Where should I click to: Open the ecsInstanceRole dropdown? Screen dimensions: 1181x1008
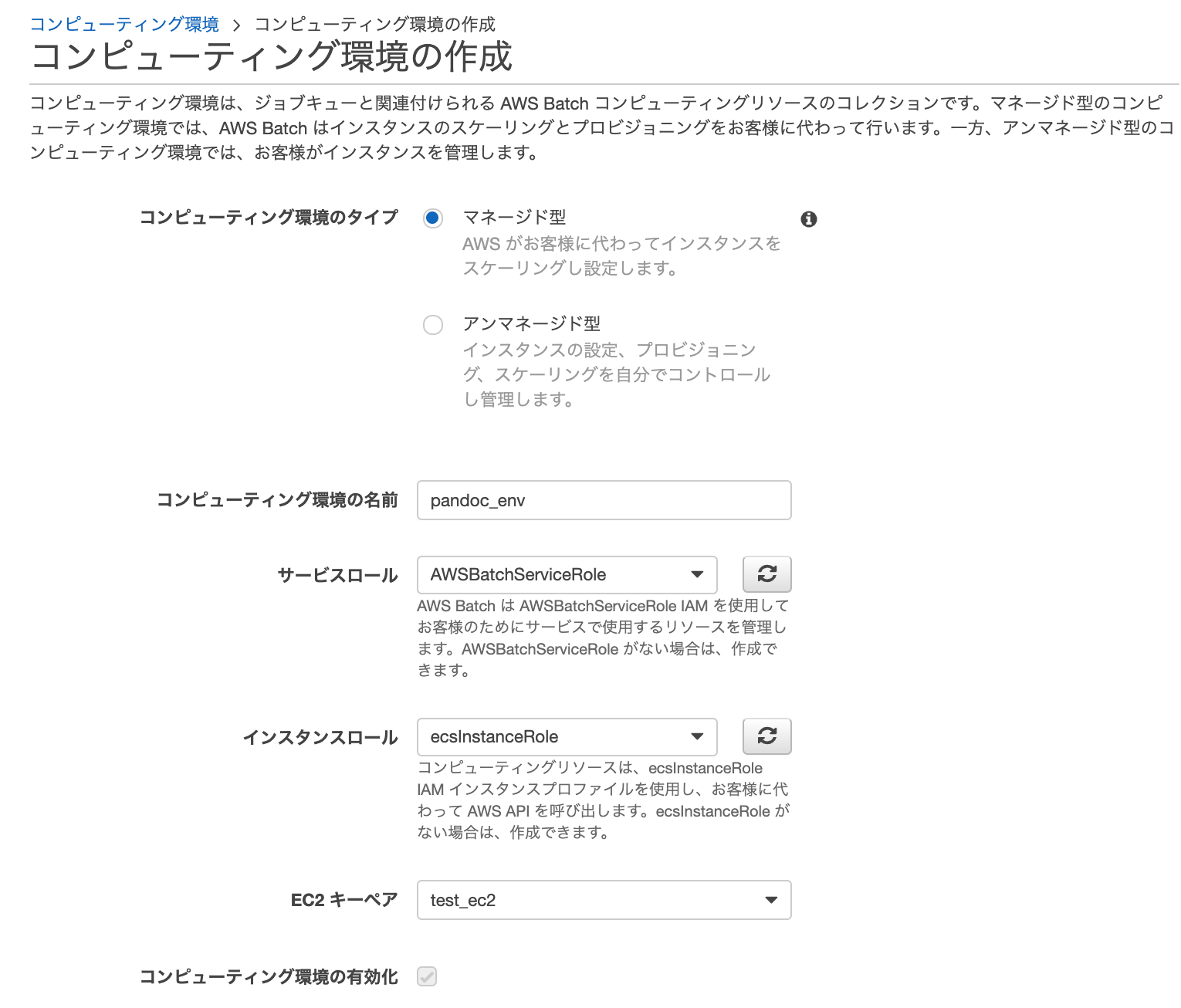point(567,737)
